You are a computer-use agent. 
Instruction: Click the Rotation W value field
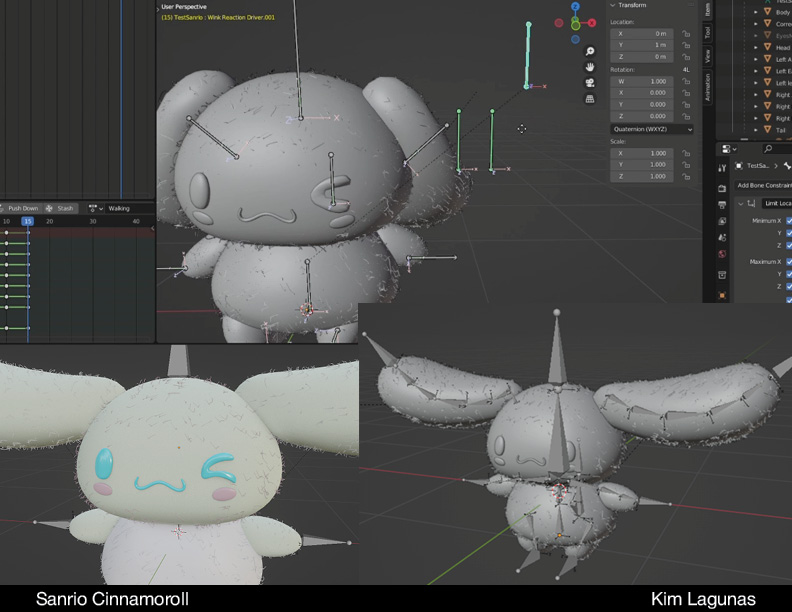point(641,81)
